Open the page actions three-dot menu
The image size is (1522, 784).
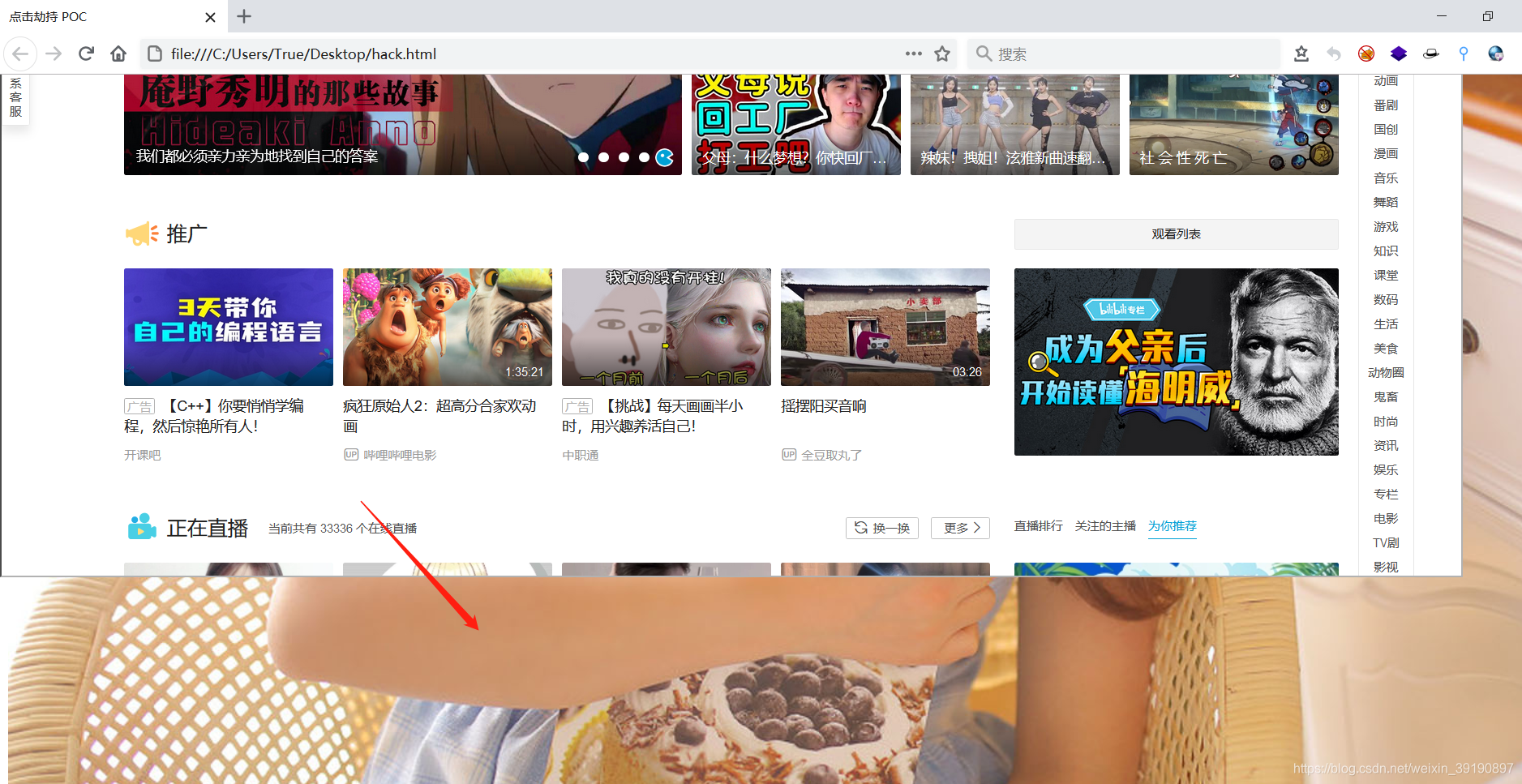pos(914,54)
